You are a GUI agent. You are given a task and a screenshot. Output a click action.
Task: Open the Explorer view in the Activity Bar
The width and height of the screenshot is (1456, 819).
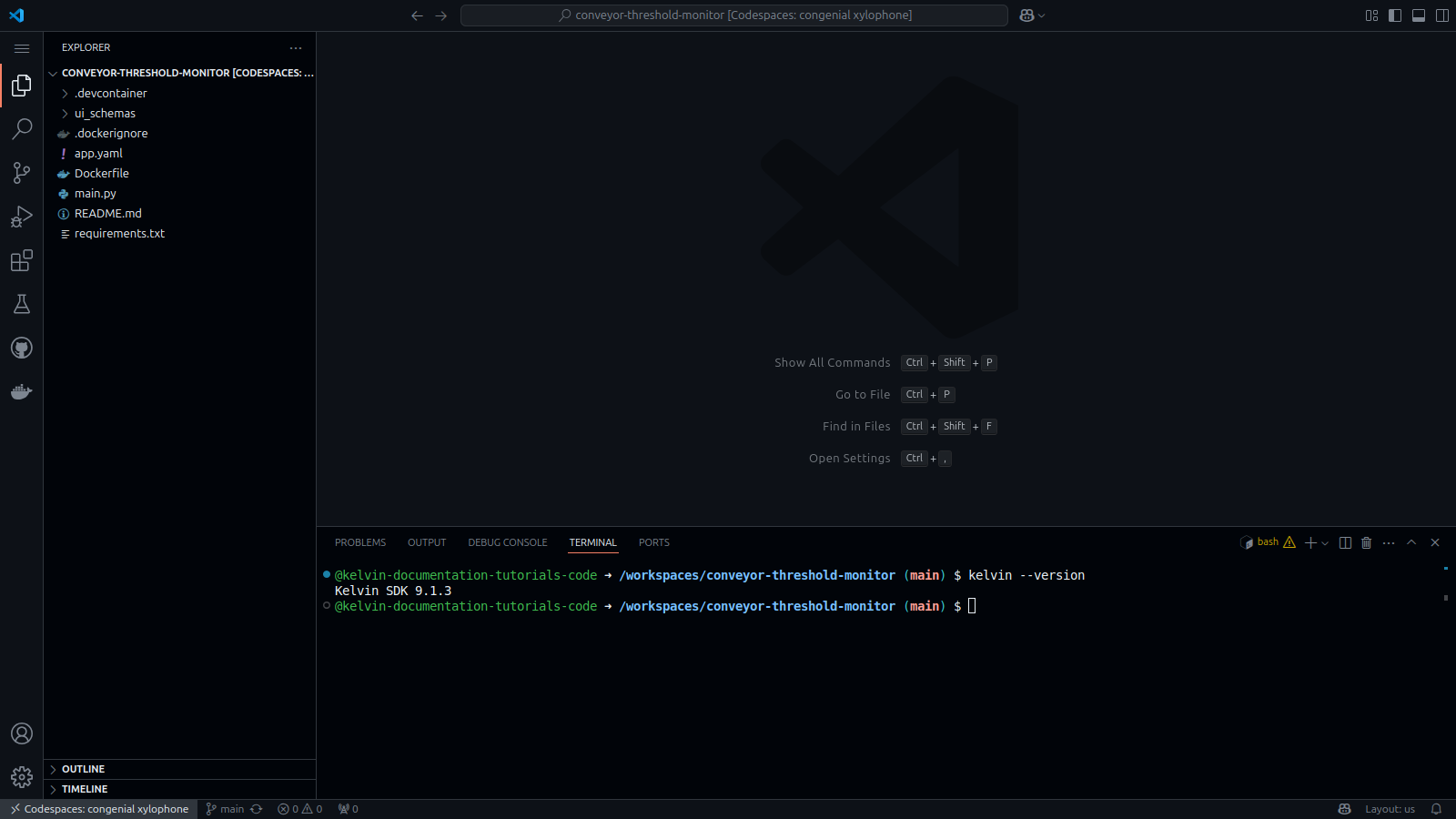(x=22, y=86)
